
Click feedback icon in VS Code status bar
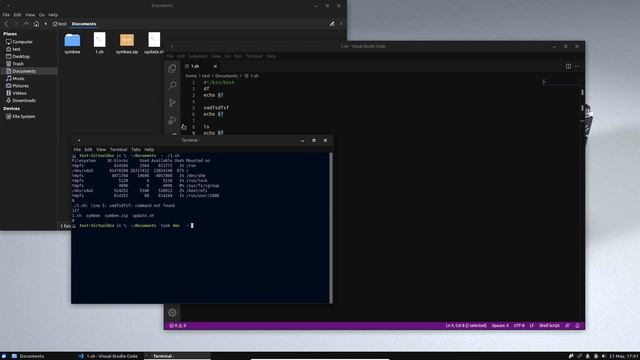tap(567, 326)
